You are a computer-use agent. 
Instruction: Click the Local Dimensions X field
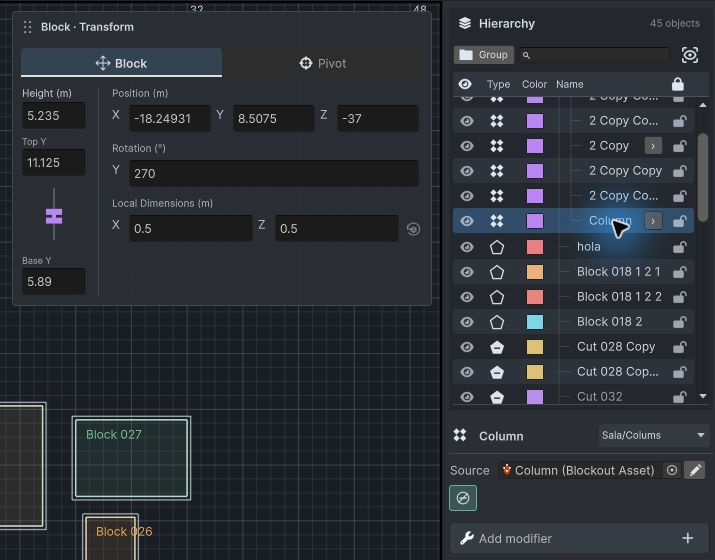191,228
